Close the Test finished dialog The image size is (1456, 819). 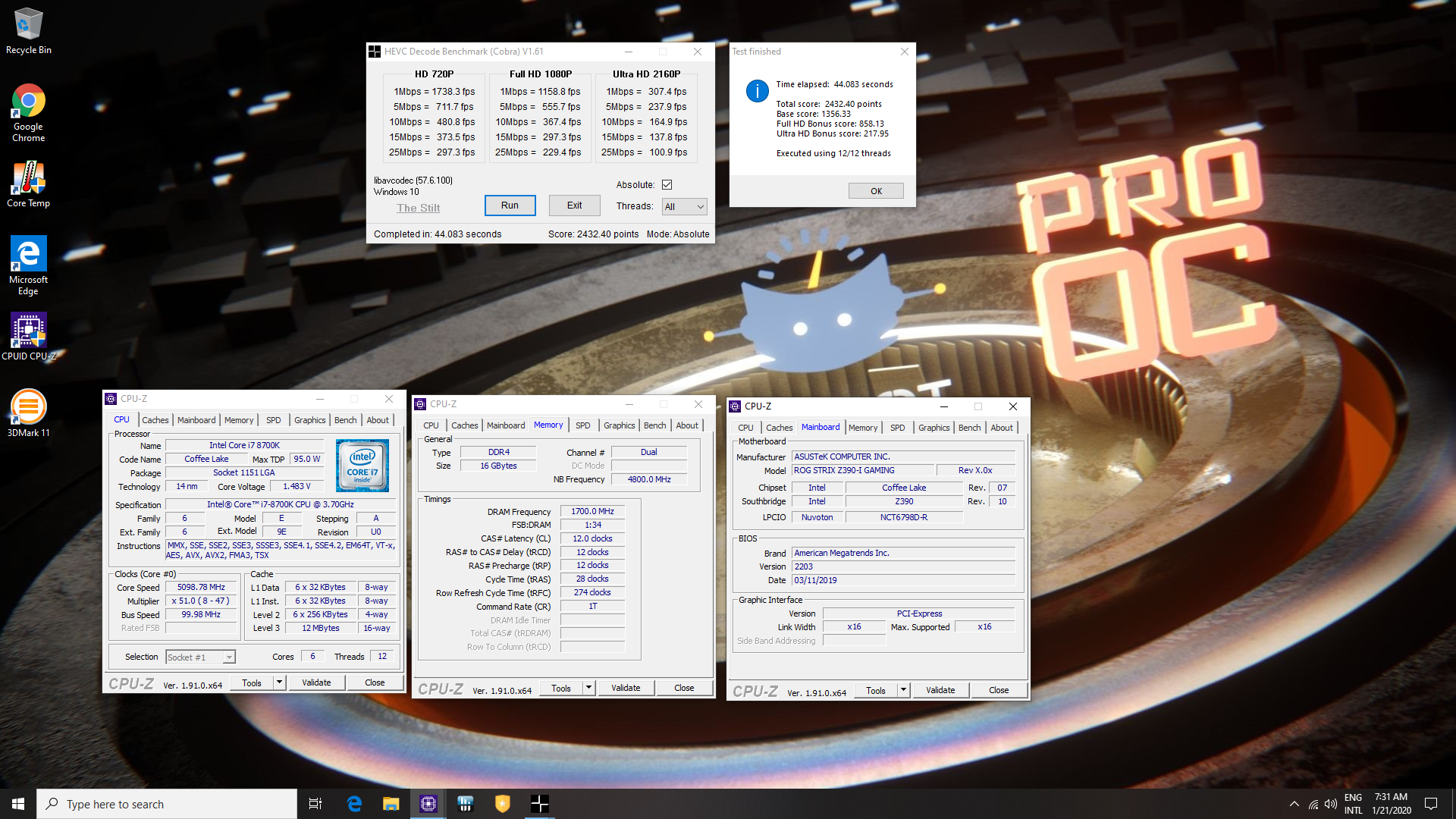[904, 52]
